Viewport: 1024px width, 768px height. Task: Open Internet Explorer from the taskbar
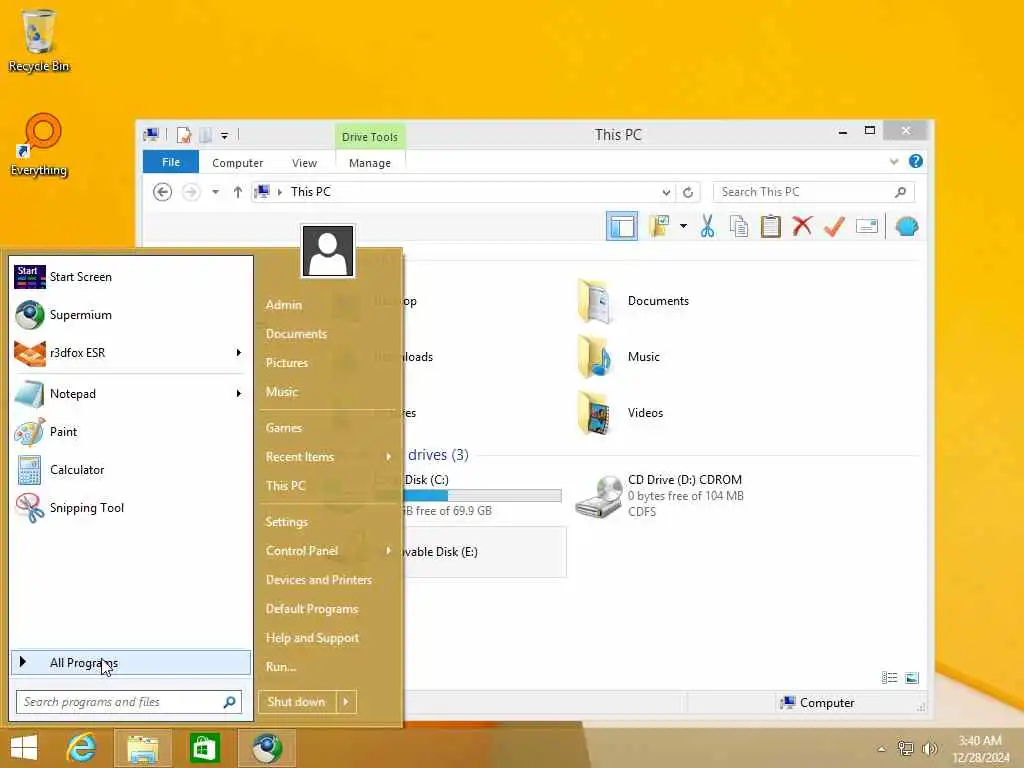(82, 748)
